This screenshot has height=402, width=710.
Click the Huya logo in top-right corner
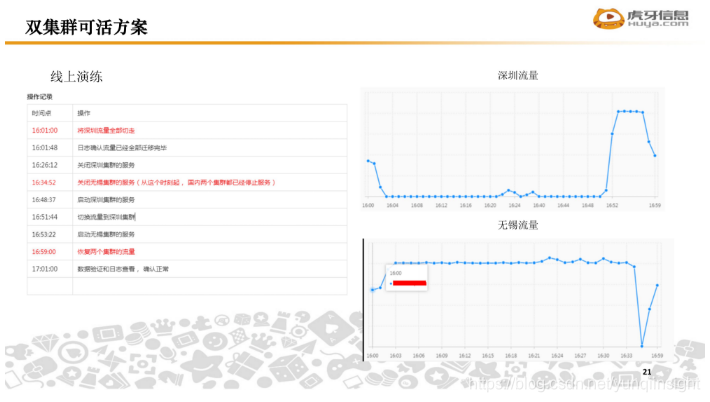[641, 18]
